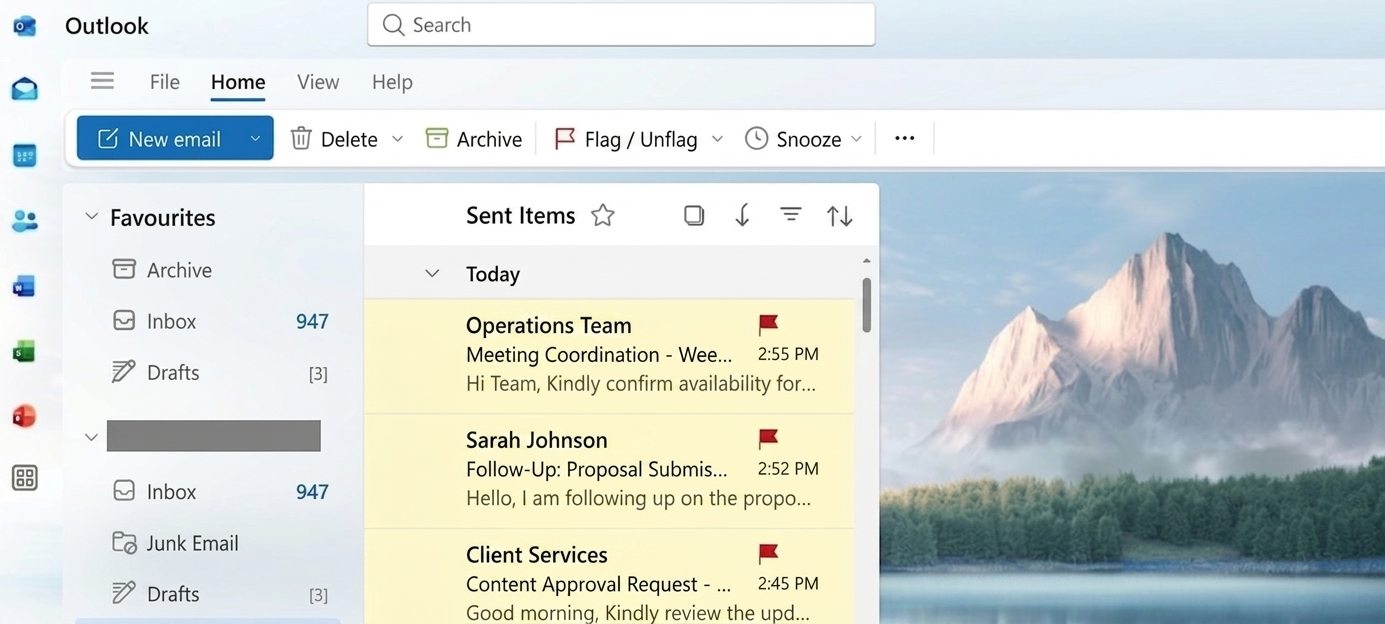Open the Flag / Unflag dropdown arrow

(x=717, y=139)
